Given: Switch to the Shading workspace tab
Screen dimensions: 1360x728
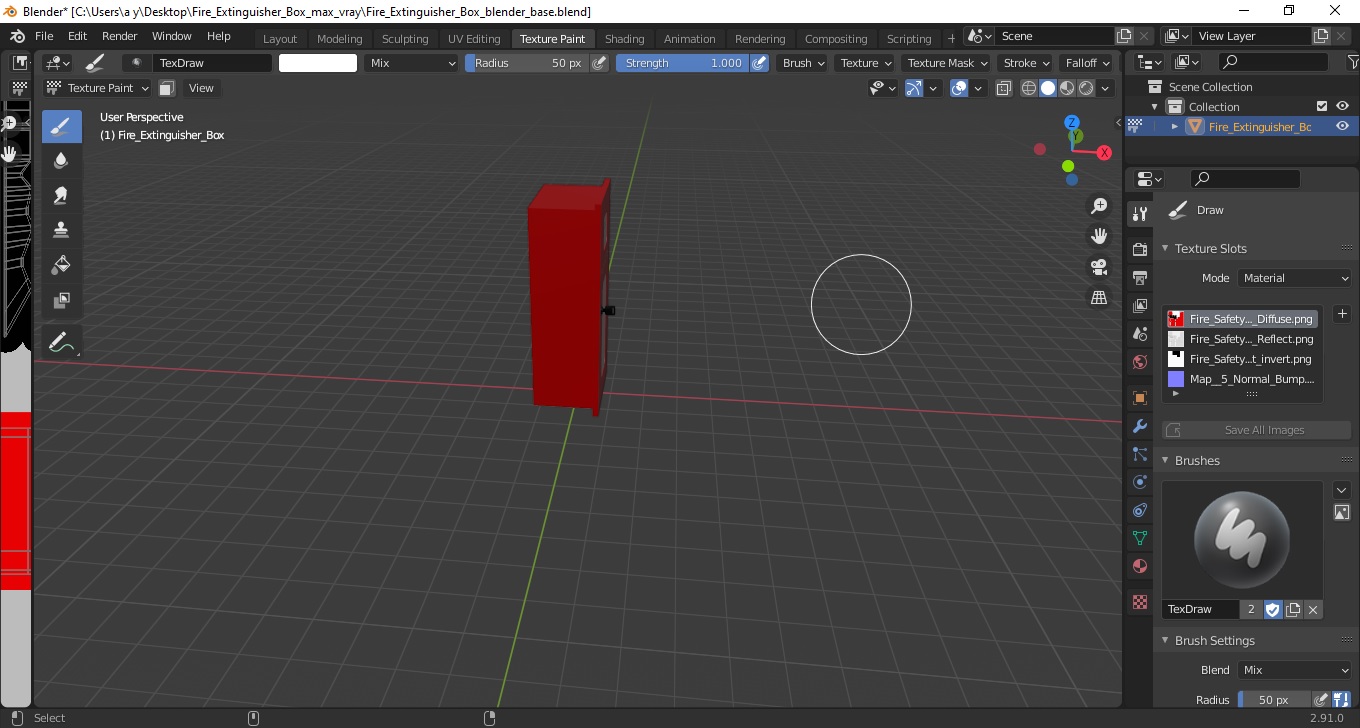Looking at the screenshot, I should (625, 39).
